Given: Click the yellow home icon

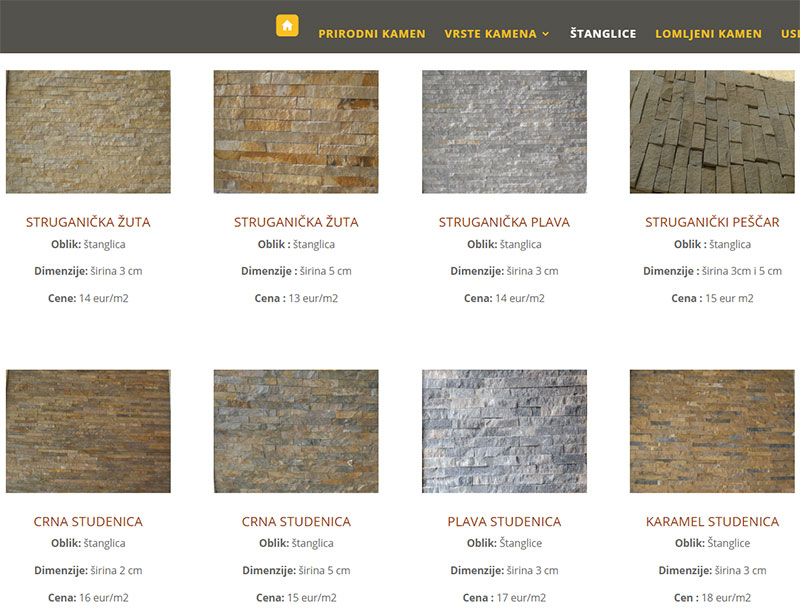Looking at the screenshot, I should [x=287, y=26].
